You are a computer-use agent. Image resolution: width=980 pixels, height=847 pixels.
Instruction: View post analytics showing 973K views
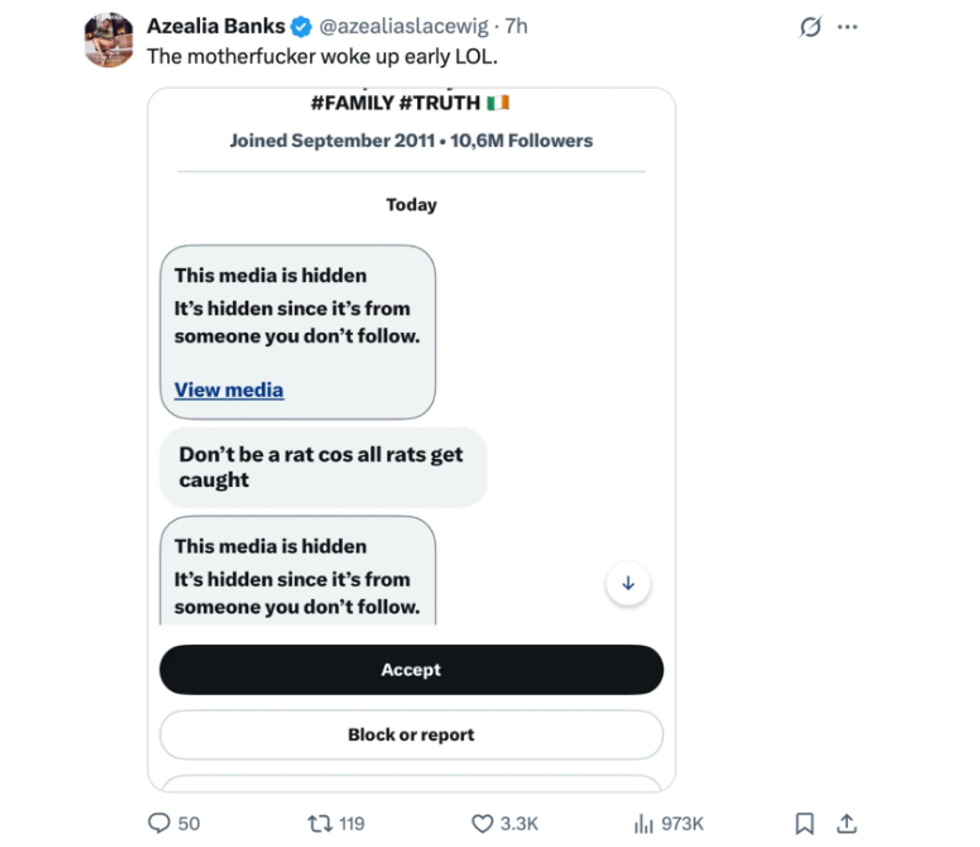tap(645, 823)
